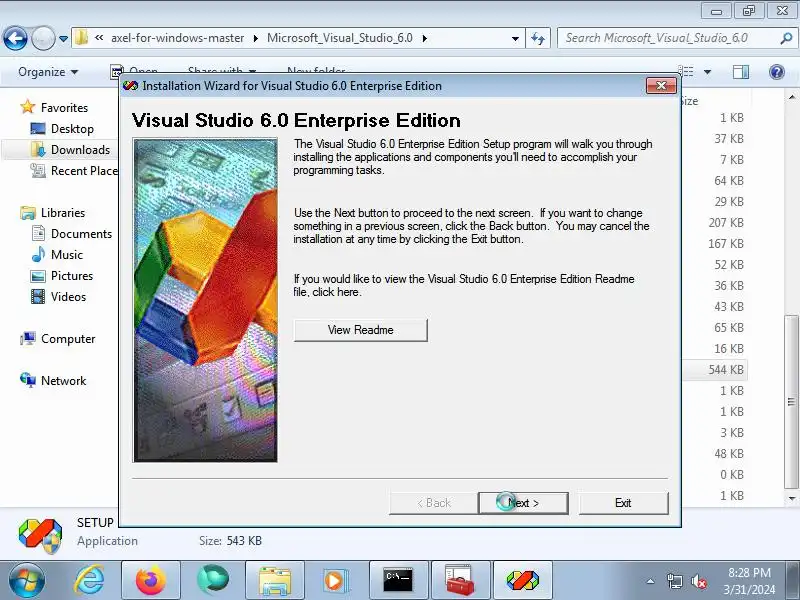Click the search magnifier icon
Image resolution: width=800 pixels, height=600 pixels.
786,38
